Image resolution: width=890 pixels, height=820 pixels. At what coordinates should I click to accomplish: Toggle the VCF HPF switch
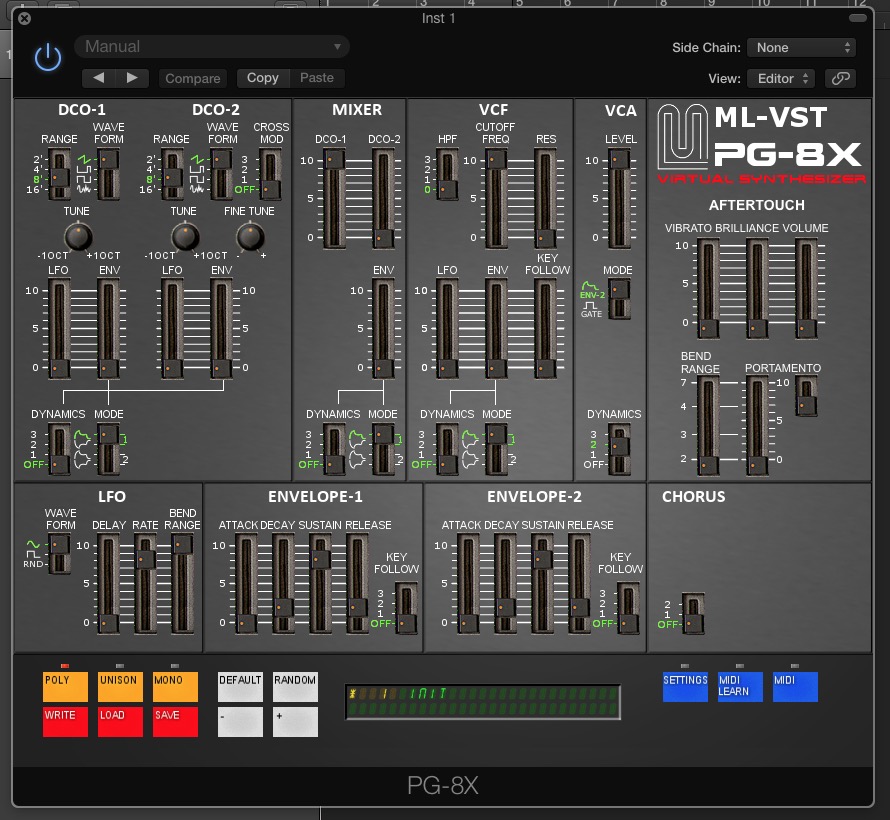447,174
